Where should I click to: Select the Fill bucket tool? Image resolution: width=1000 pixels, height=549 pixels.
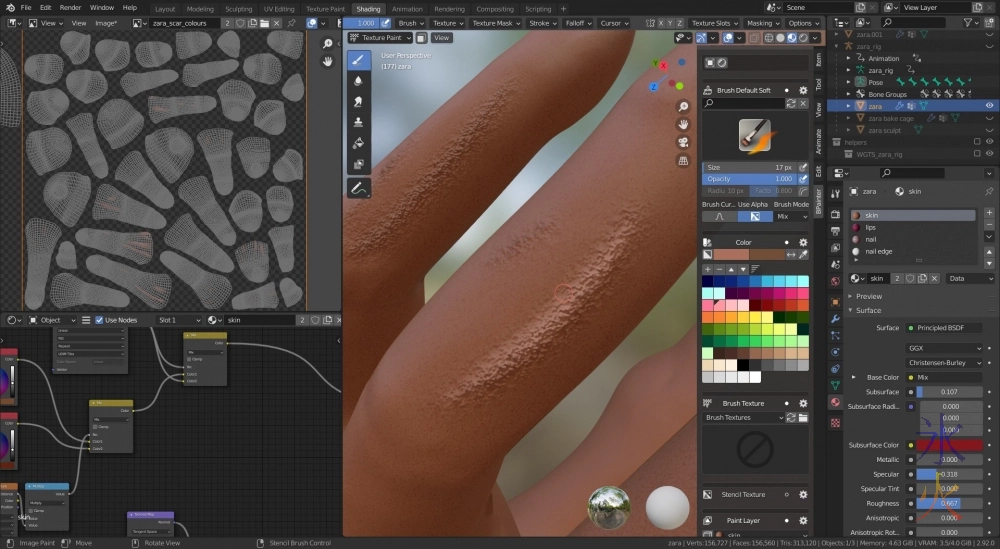(x=358, y=144)
